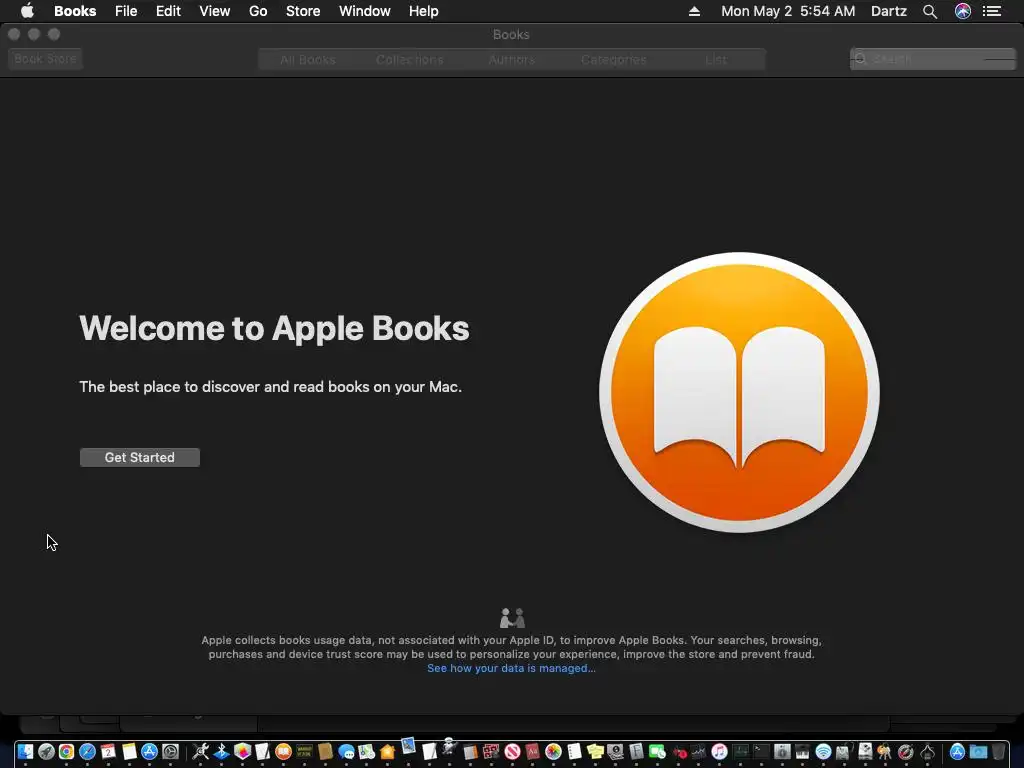Open the 'See how your data is managed' link
The height and width of the screenshot is (768, 1024).
pyautogui.click(x=511, y=668)
